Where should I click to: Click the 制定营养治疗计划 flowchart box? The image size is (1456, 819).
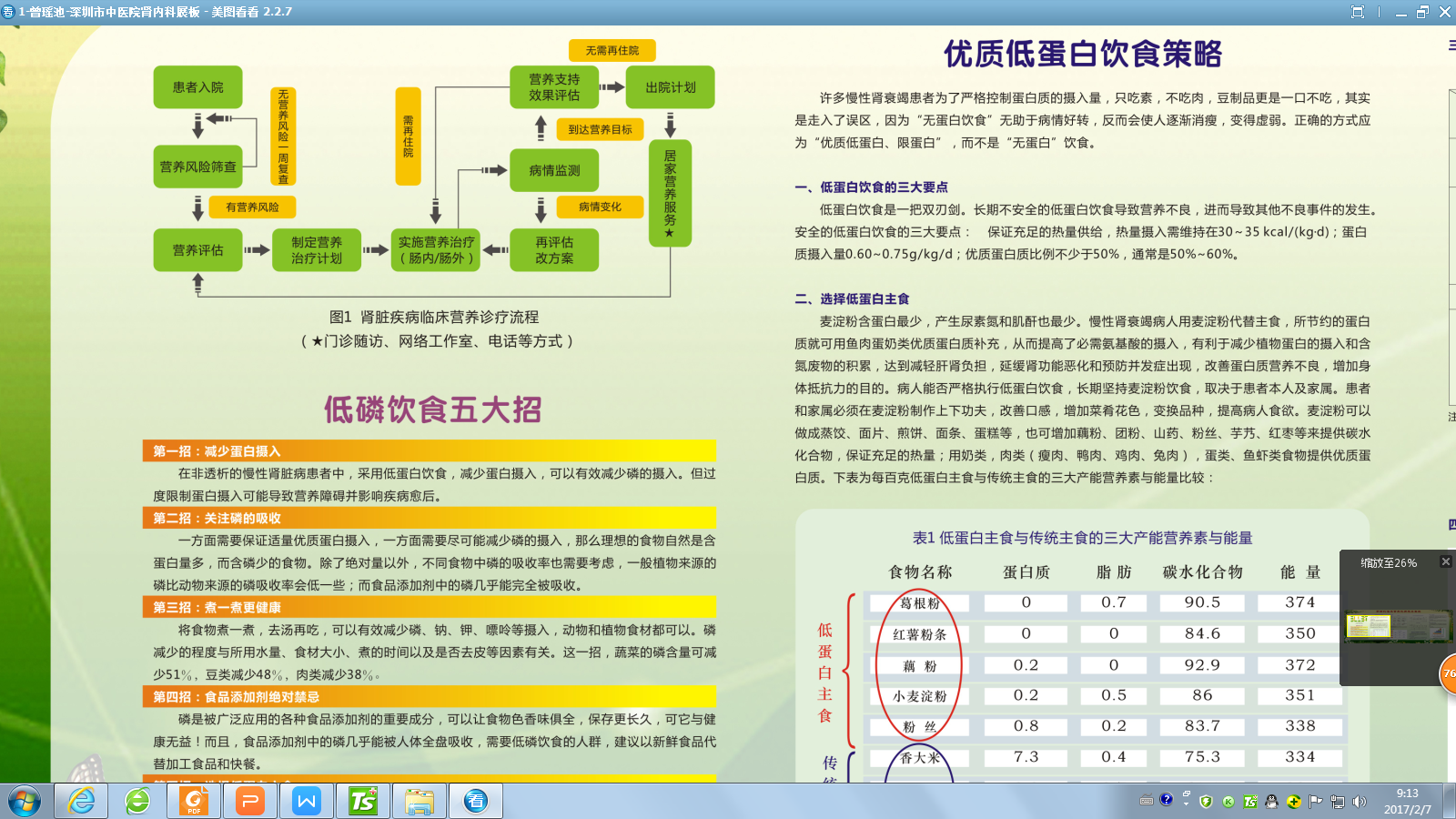317,250
